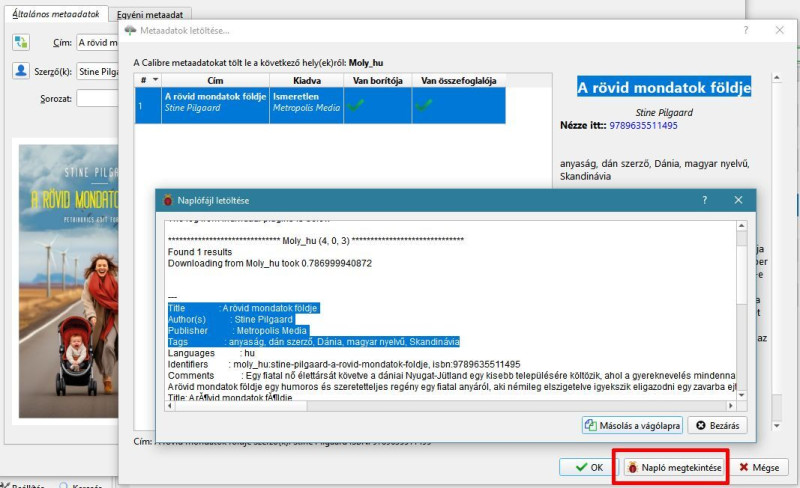Click the Found 1 results log line
Viewport: 800px width, 488px height.
click(x=200, y=252)
